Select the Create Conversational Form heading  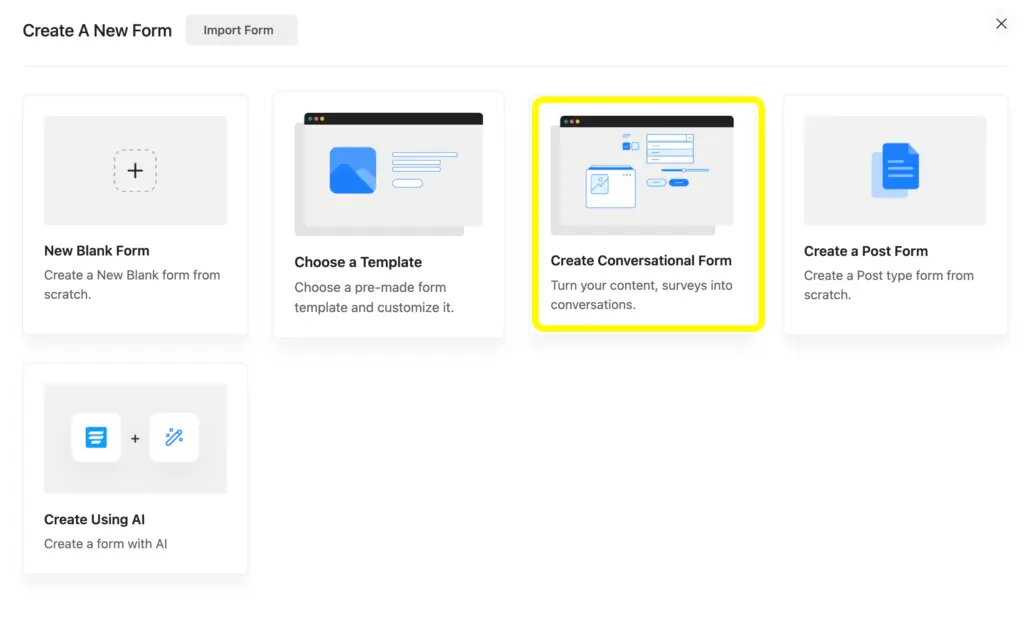(641, 261)
